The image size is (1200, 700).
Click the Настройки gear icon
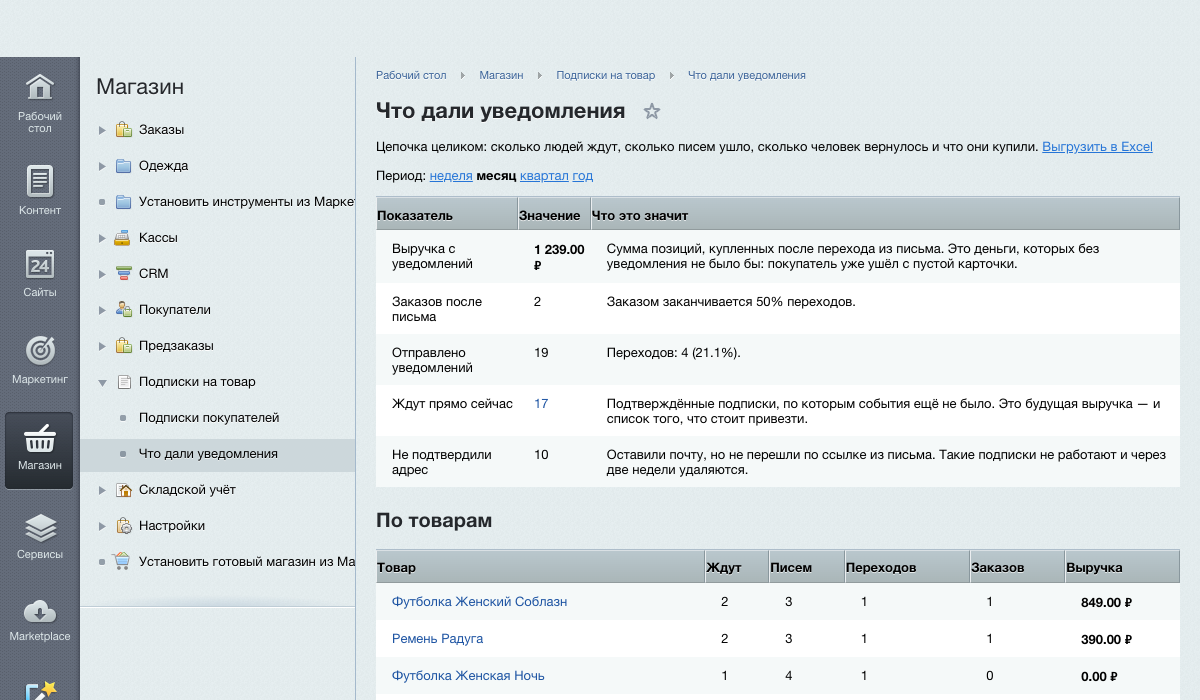124,525
